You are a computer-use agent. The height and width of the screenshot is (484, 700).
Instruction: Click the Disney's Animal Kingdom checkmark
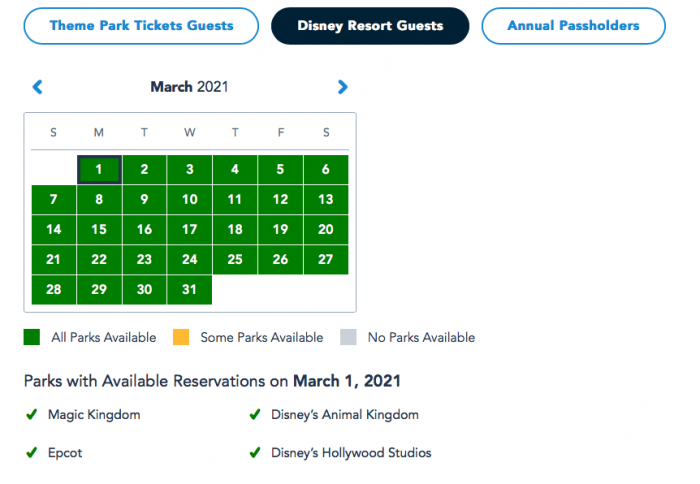point(254,414)
